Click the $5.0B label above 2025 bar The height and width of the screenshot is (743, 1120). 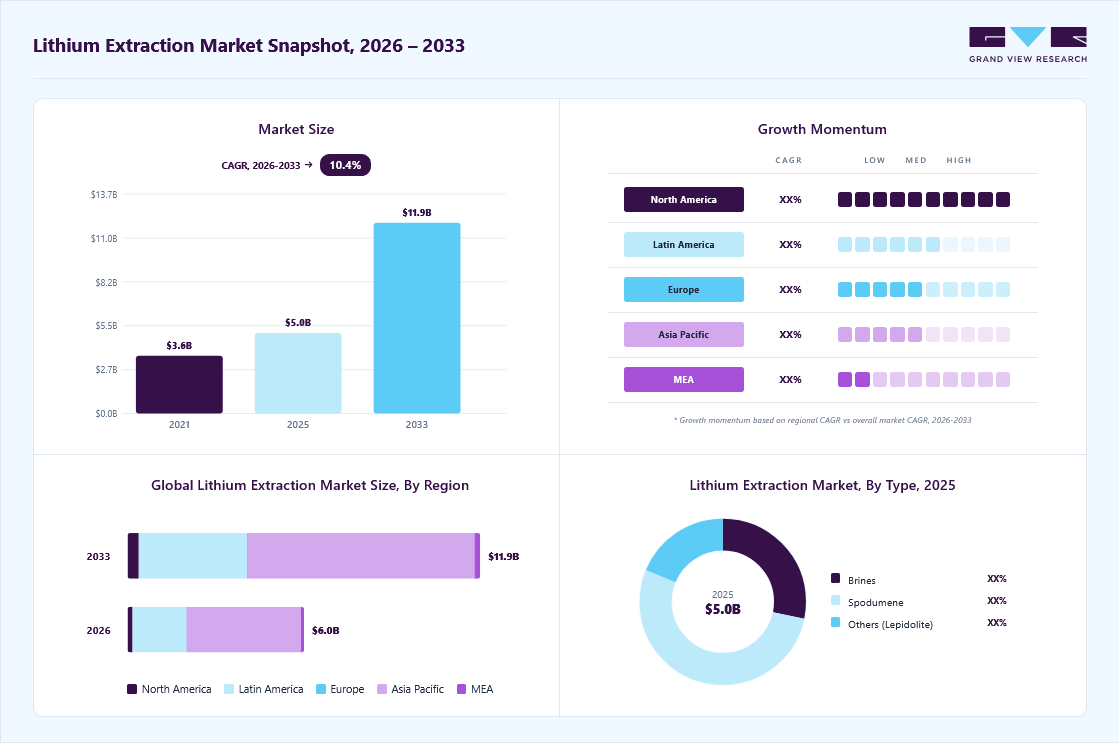tap(298, 323)
